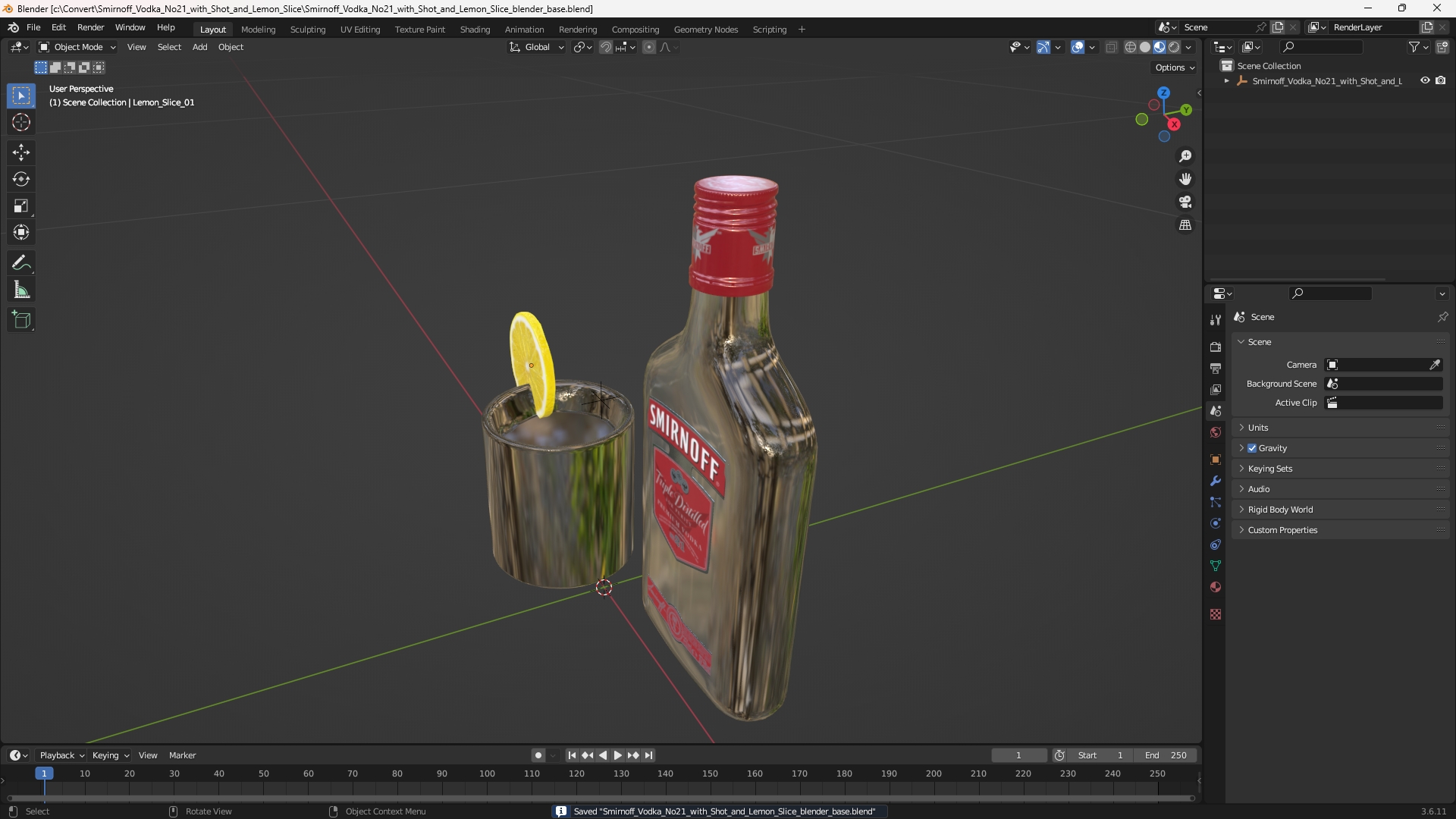Click the pan view hand icon
The width and height of the screenshot is (1456, 819).
click(x=1185, y=179)
